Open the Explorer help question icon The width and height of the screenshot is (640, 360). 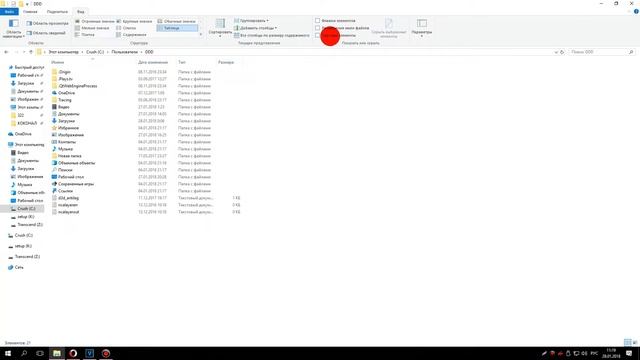coord(636,11)
